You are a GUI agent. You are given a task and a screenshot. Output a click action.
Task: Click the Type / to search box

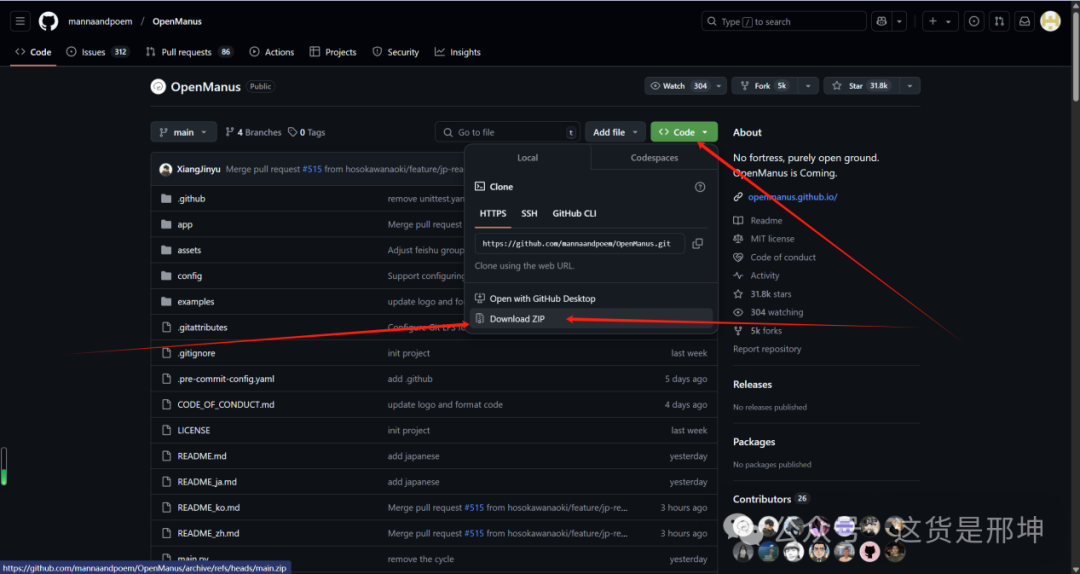(x=783, y=21)
